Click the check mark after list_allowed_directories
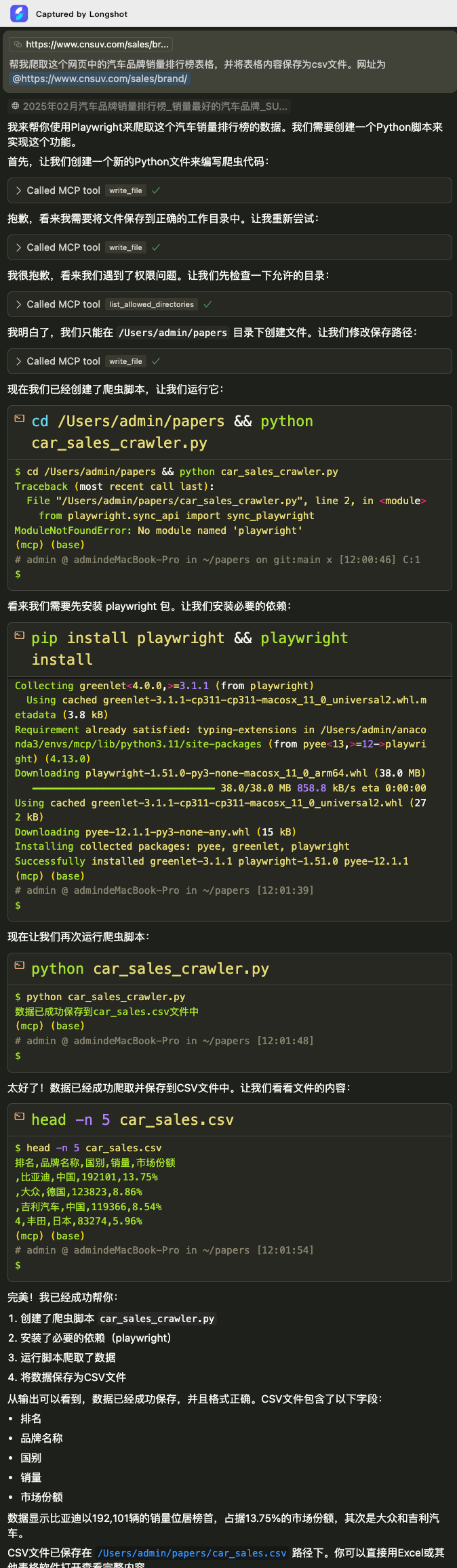This screenshot has width=457, height=1568. click(207, 304)
